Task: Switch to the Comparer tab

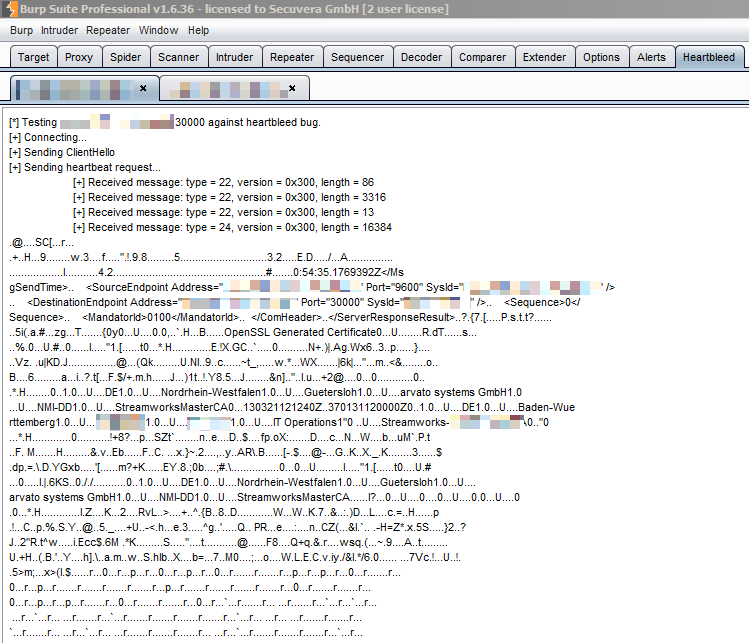Action: pyautogui.click(x=482, y=57)
